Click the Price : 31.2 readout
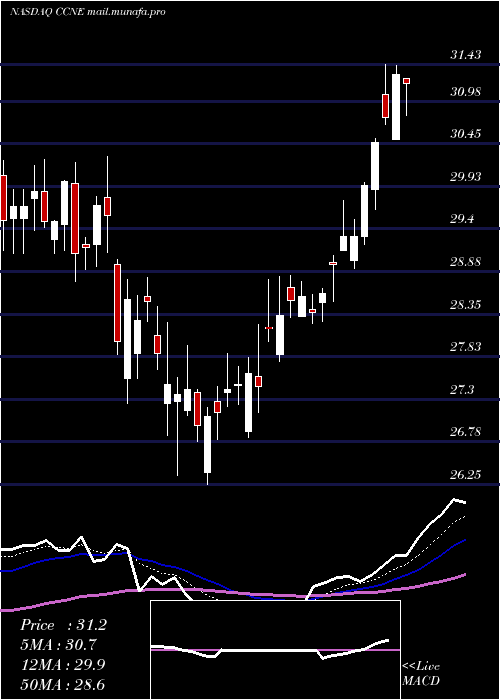Image resolution: width=500 pixels, height=700 pixels. tap(63, 625)
